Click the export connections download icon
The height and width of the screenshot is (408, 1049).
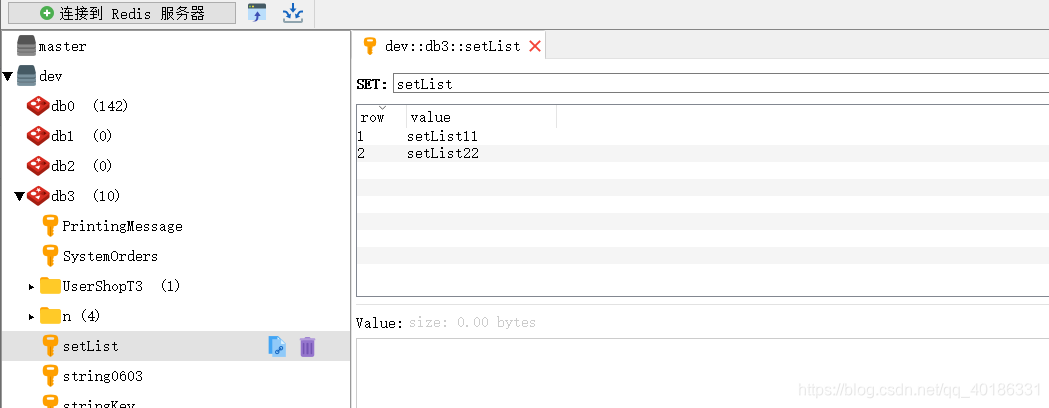click(293, 13)
